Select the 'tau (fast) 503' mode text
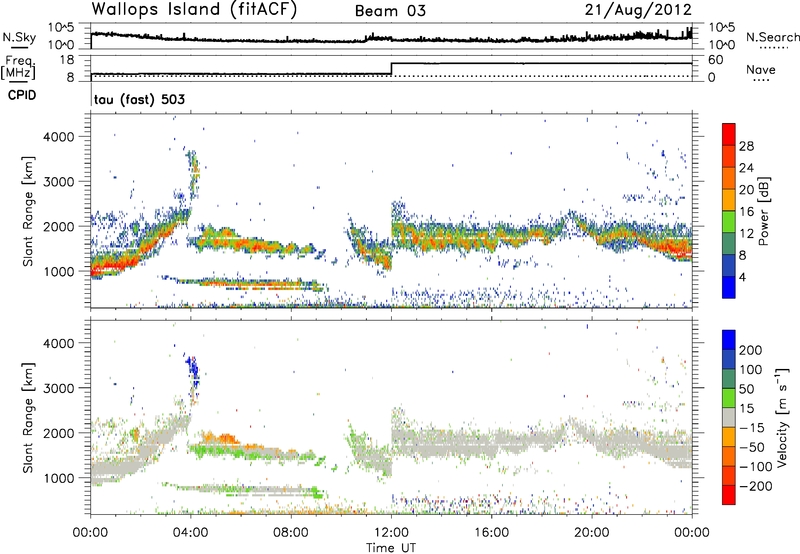This screenshot has width=800, height=554. coord(139,99)
